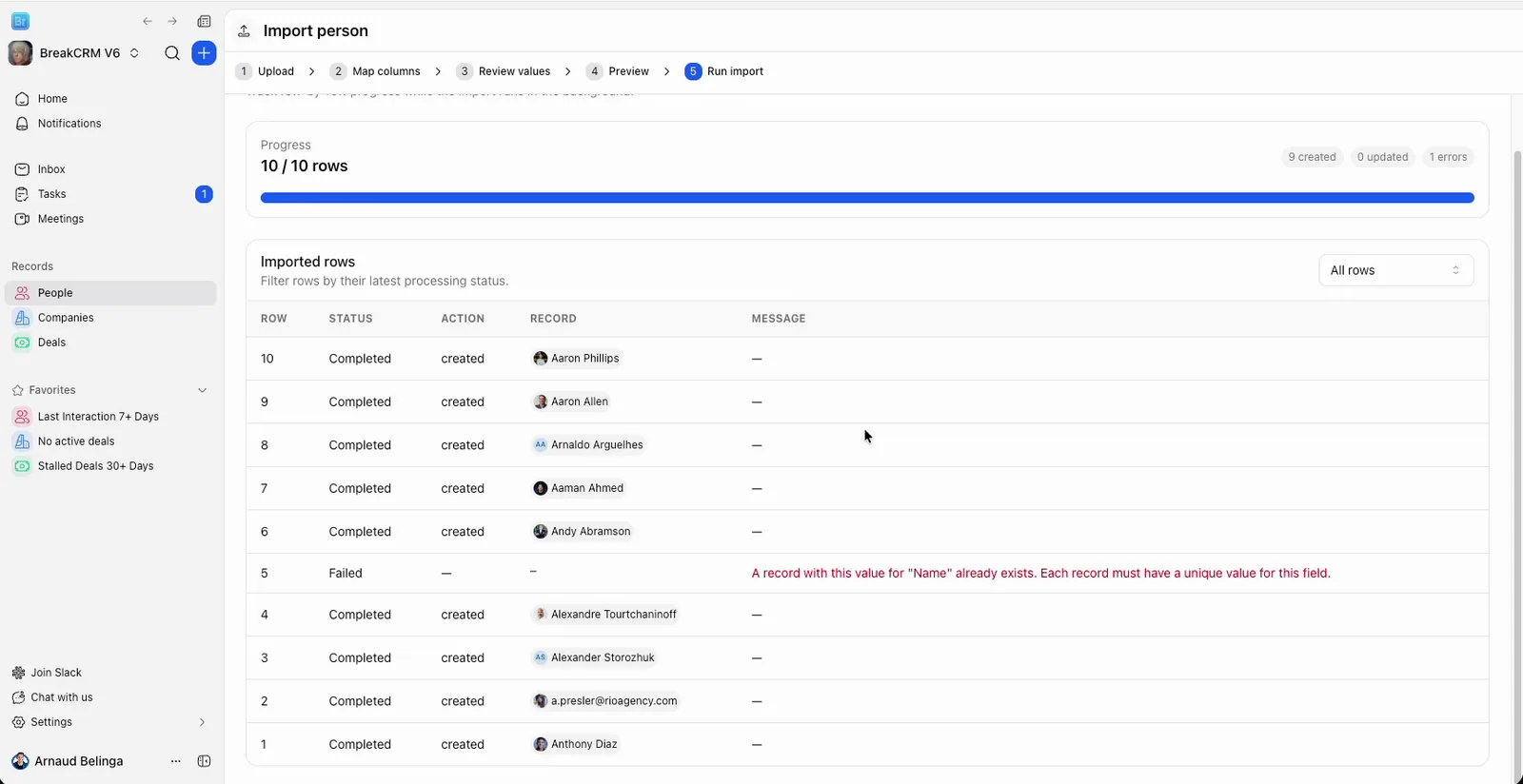Open the Stalled Deals 30+ Days favorite
Screen dimensions: 1523x784
[110, 466]
